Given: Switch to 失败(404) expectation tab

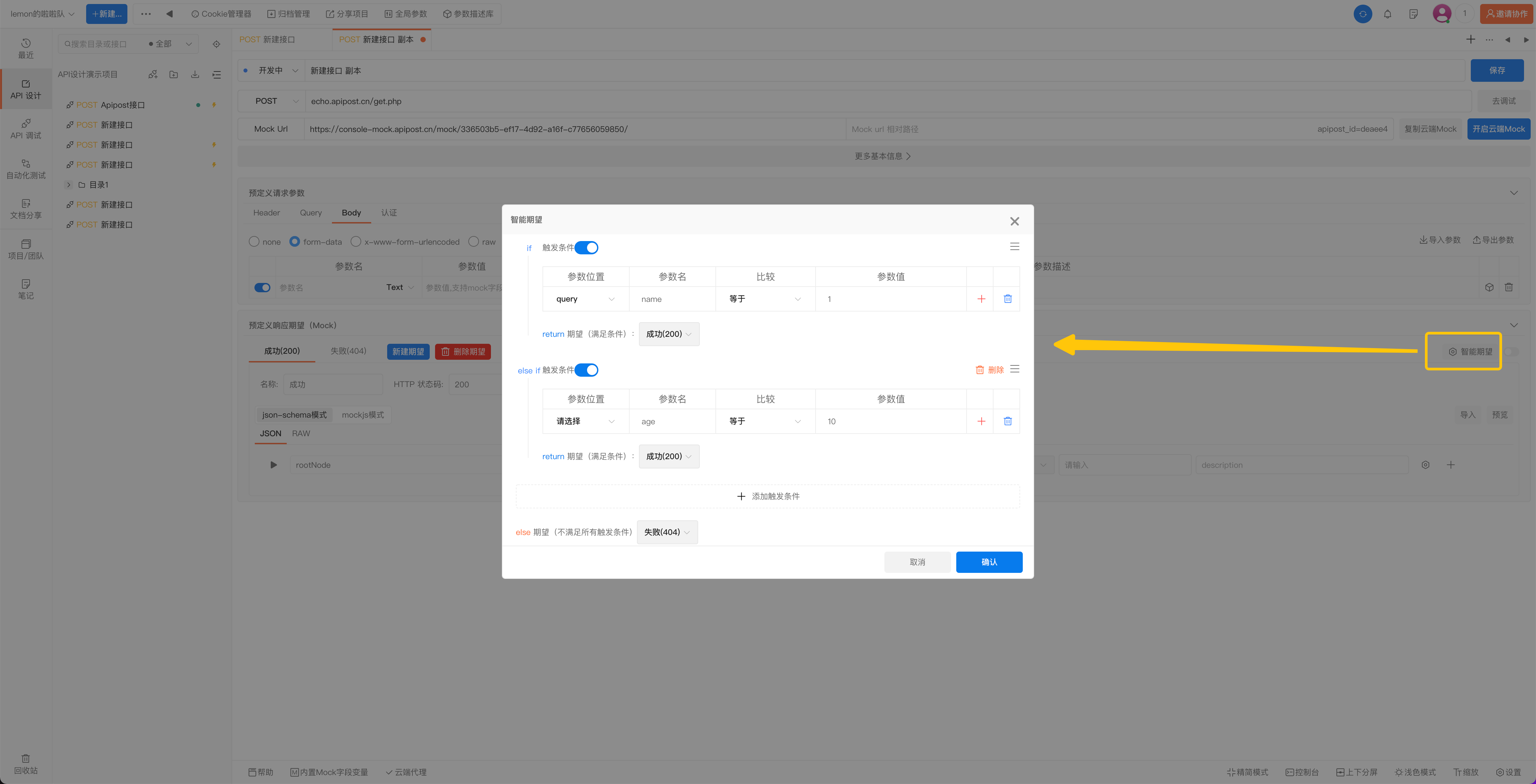Looking at the screenshot, I should [348, 350].
